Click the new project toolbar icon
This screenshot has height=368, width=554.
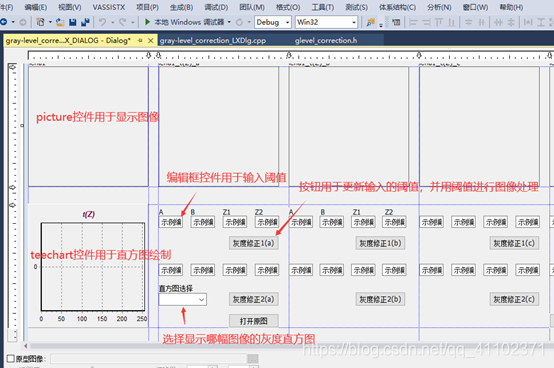pos(40,22)
